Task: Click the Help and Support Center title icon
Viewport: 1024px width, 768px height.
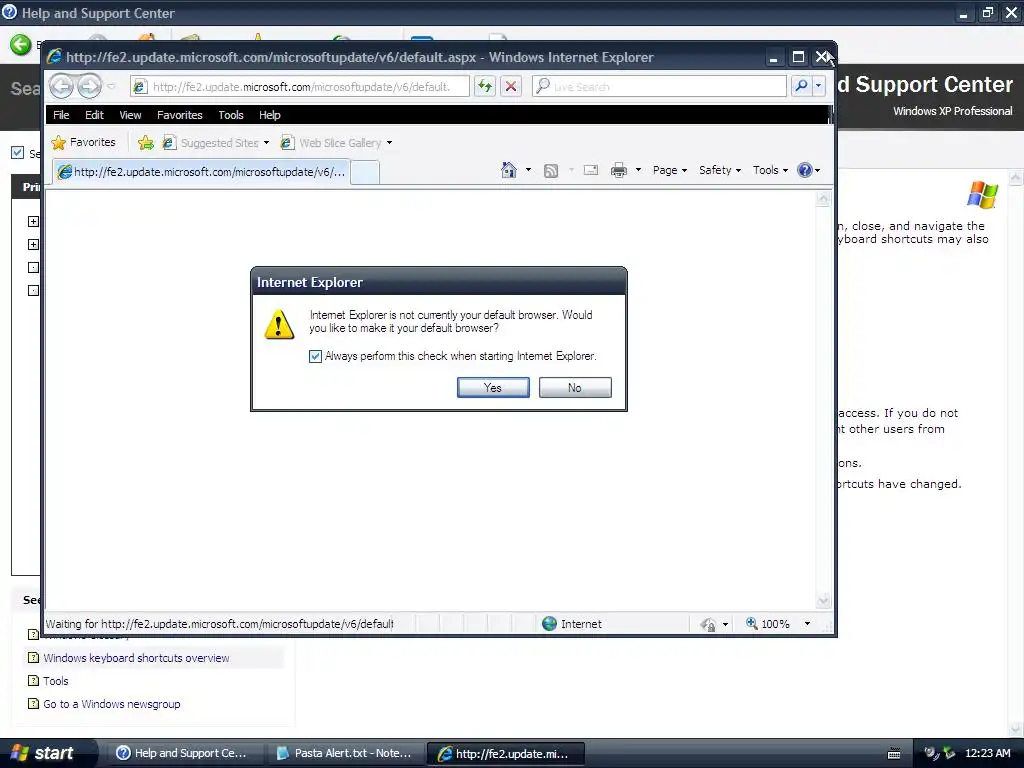Action: click(9, 12)
